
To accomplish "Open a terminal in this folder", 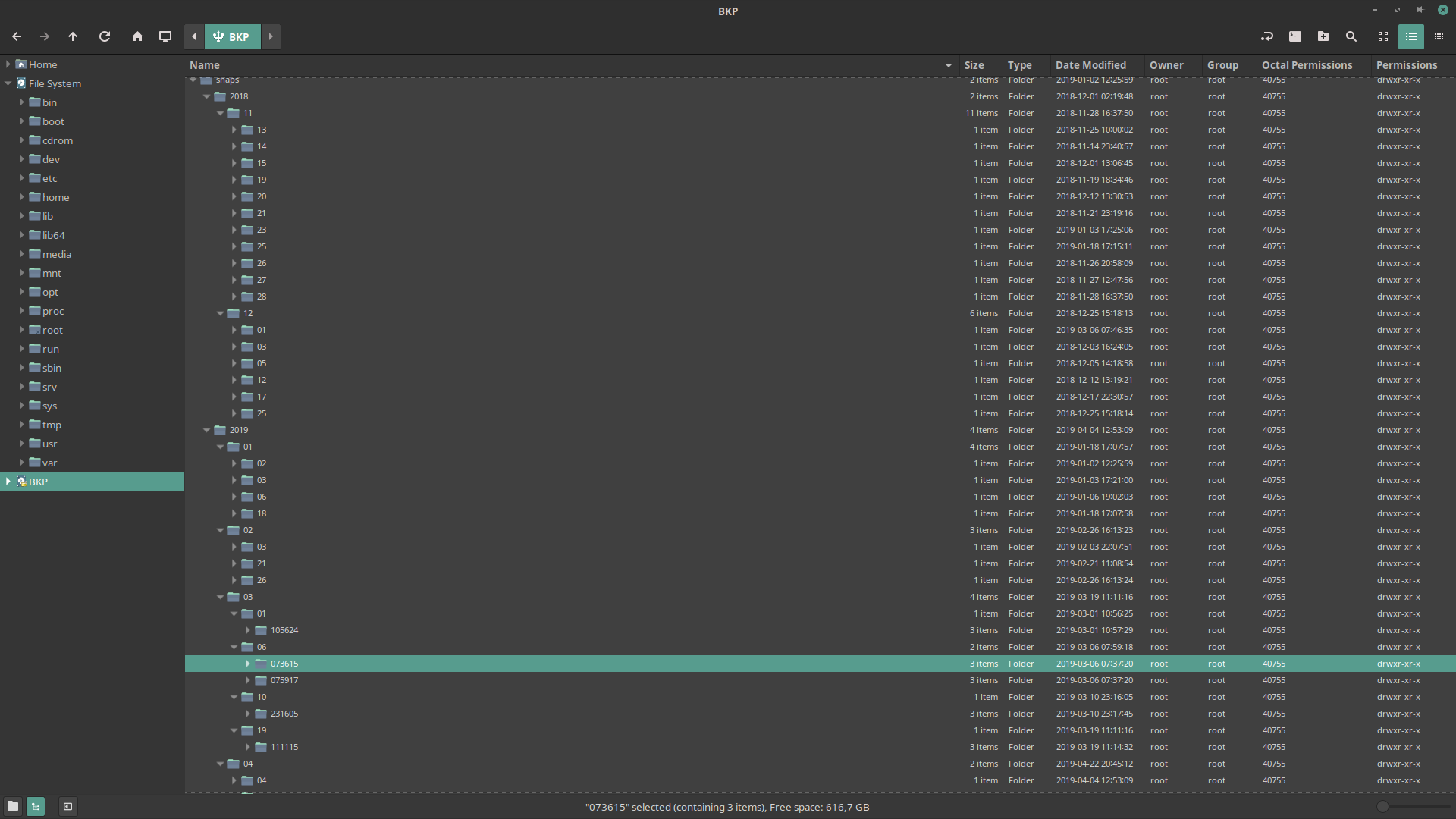I will (x=1295, y=36).
